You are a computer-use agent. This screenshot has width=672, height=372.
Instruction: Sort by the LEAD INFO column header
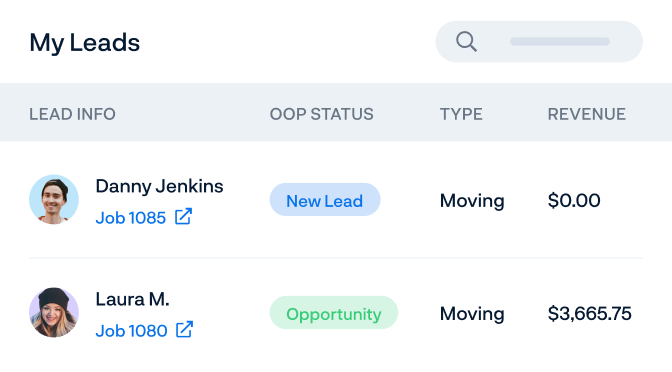tap(72, 114)
